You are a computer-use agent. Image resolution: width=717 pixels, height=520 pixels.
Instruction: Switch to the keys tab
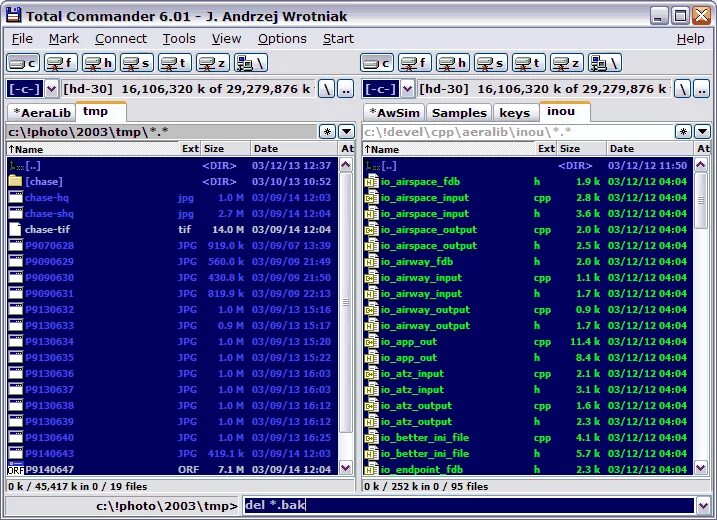click(514, 113)
